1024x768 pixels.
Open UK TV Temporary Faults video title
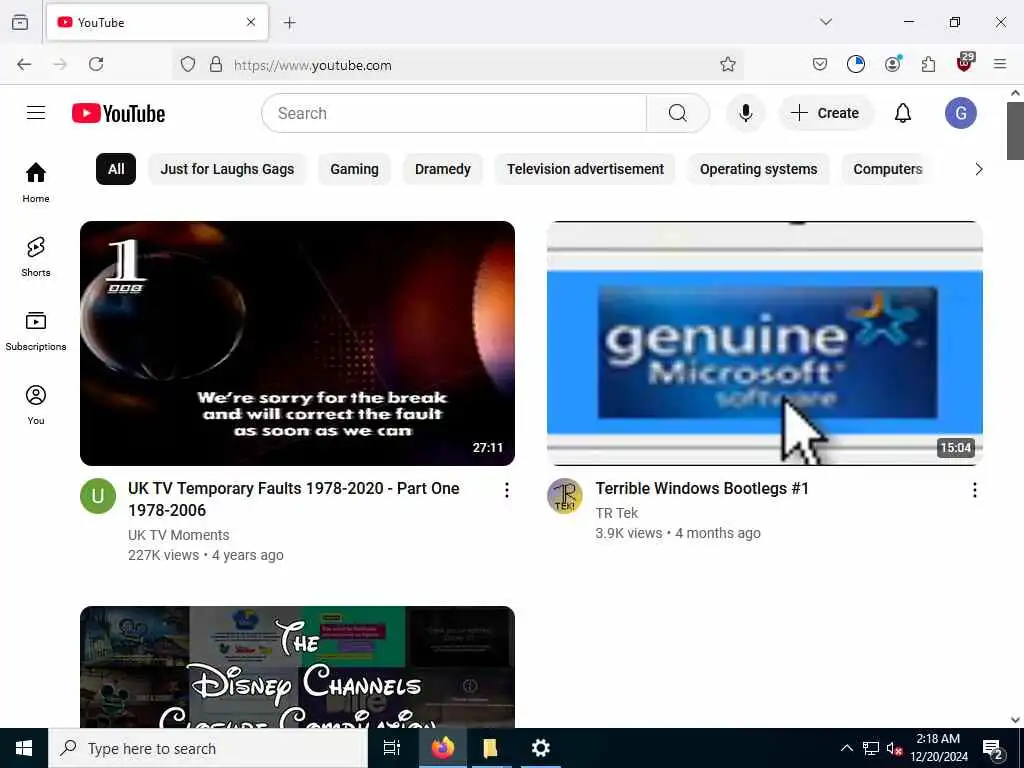[x=294, y=499]
